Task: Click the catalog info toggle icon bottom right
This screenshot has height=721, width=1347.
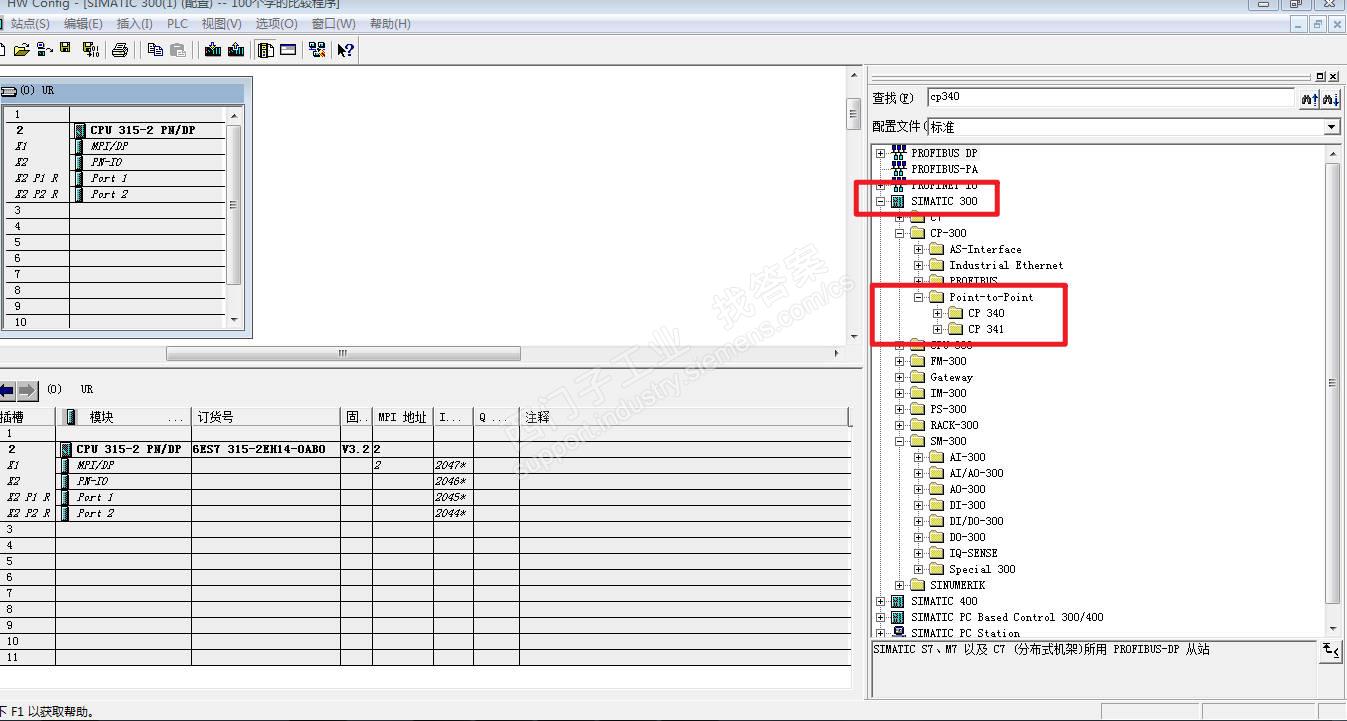Action: click(x=1330, y=650)
